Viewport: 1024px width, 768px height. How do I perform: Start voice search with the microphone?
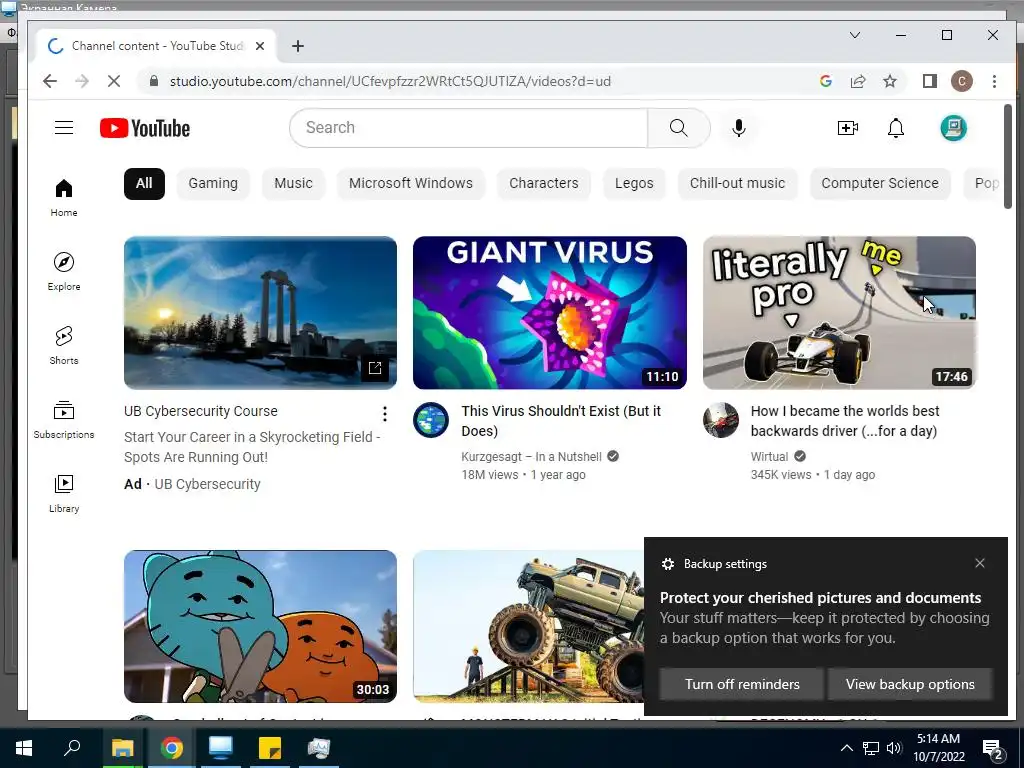point(739,128)
